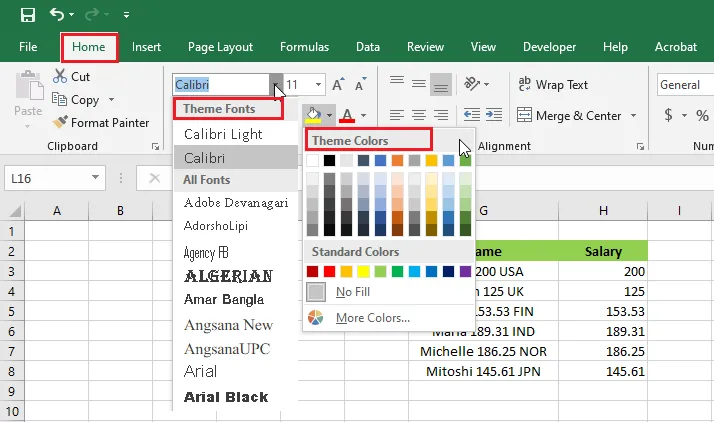This screenshot has height=422, width=714.
Task: Open Alignment group dialog launcher
Action: coord(641,146)
